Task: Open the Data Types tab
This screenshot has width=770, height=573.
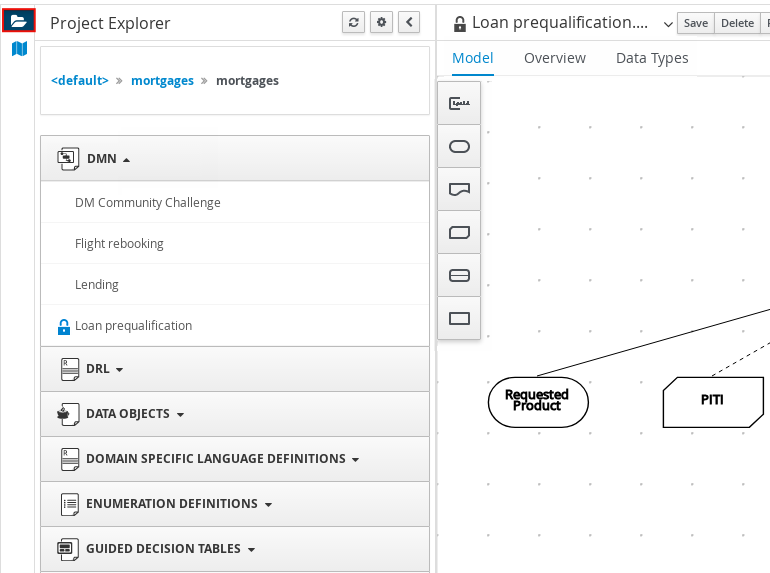Action: coord(652,58)
